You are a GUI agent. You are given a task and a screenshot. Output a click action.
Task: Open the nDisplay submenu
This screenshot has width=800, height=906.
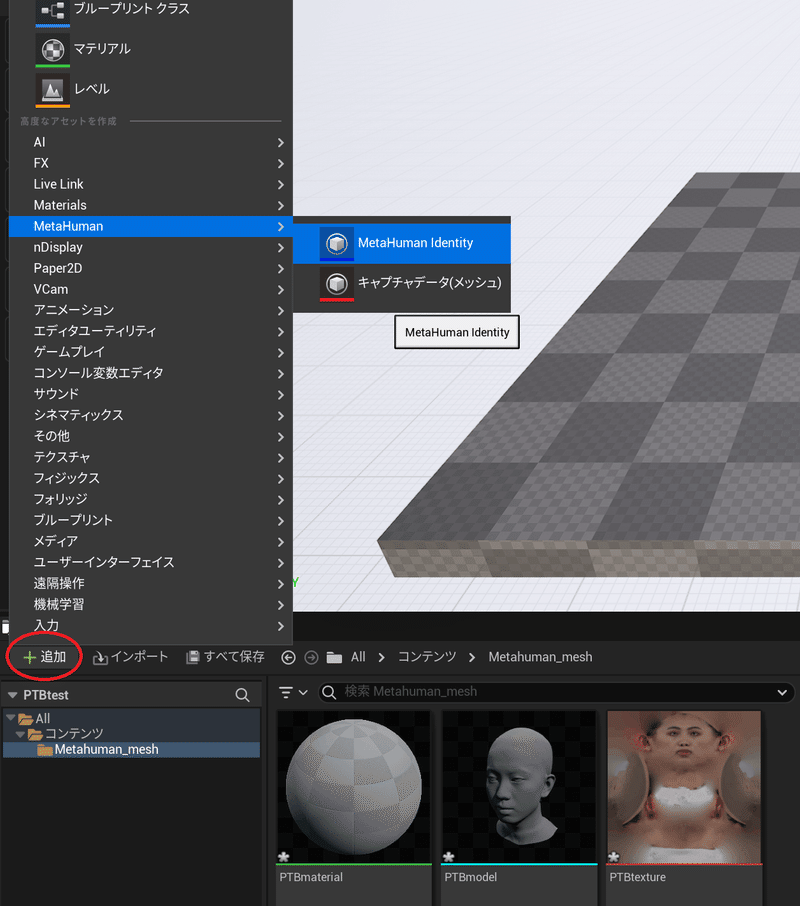tap(151, 247)
